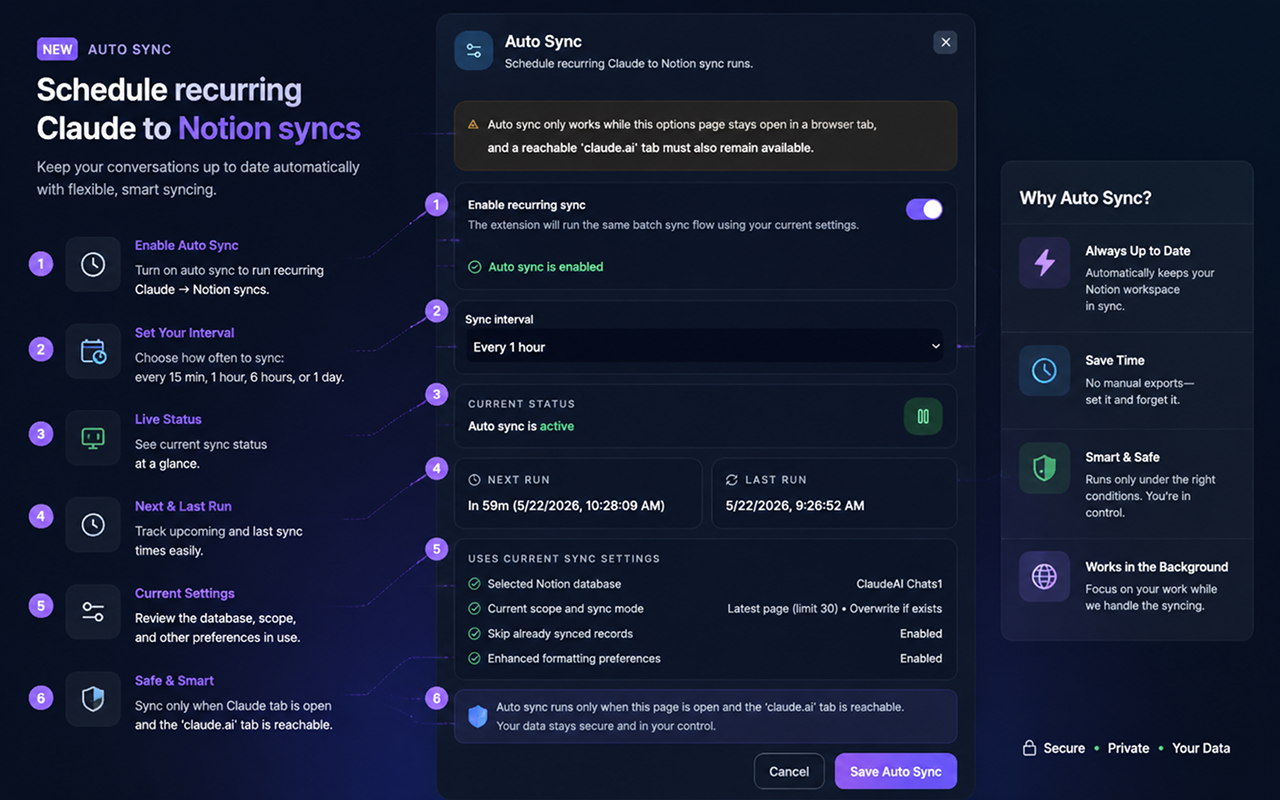Pause auto sync with the green pause button
Image resolution: width=1280 pixels, height=800 pixels.
(x=923, y=416)
